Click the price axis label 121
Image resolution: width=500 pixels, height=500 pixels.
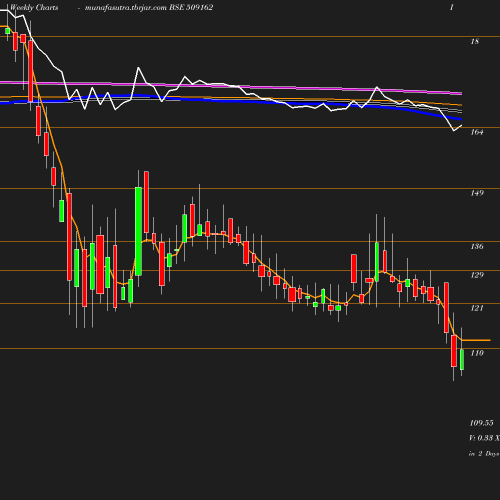point(477,308)
